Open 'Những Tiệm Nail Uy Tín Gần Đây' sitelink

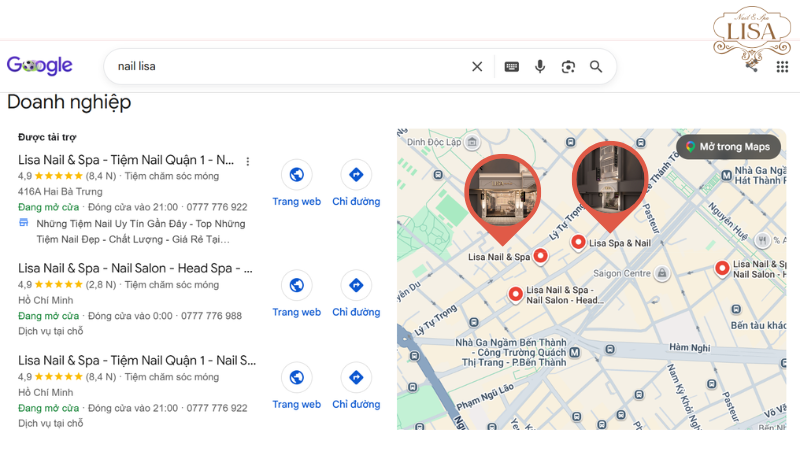tap(141, 231)
